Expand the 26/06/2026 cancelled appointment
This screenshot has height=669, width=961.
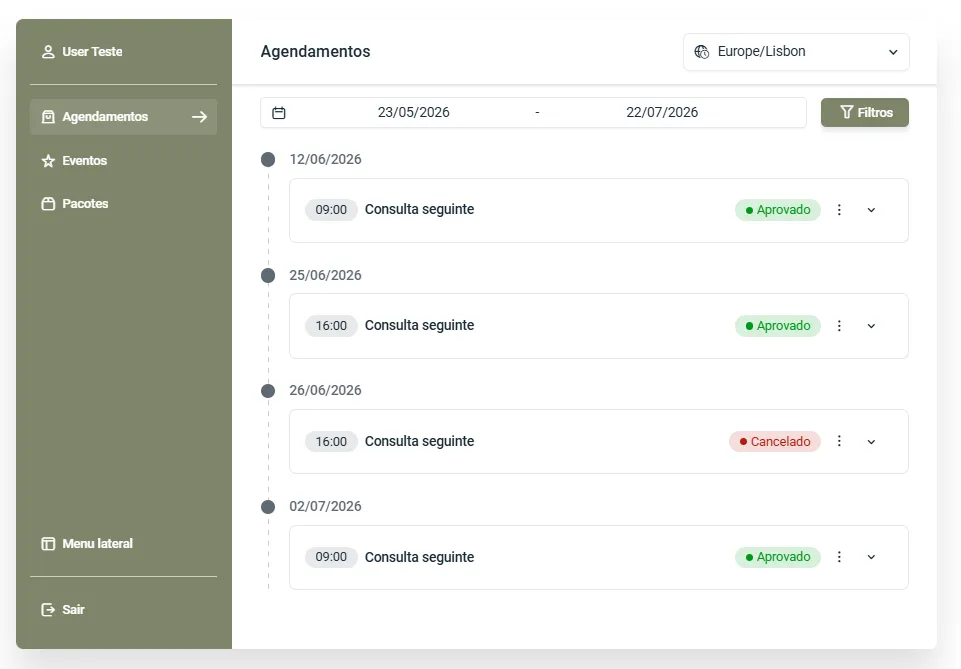[x=871, y=442]
